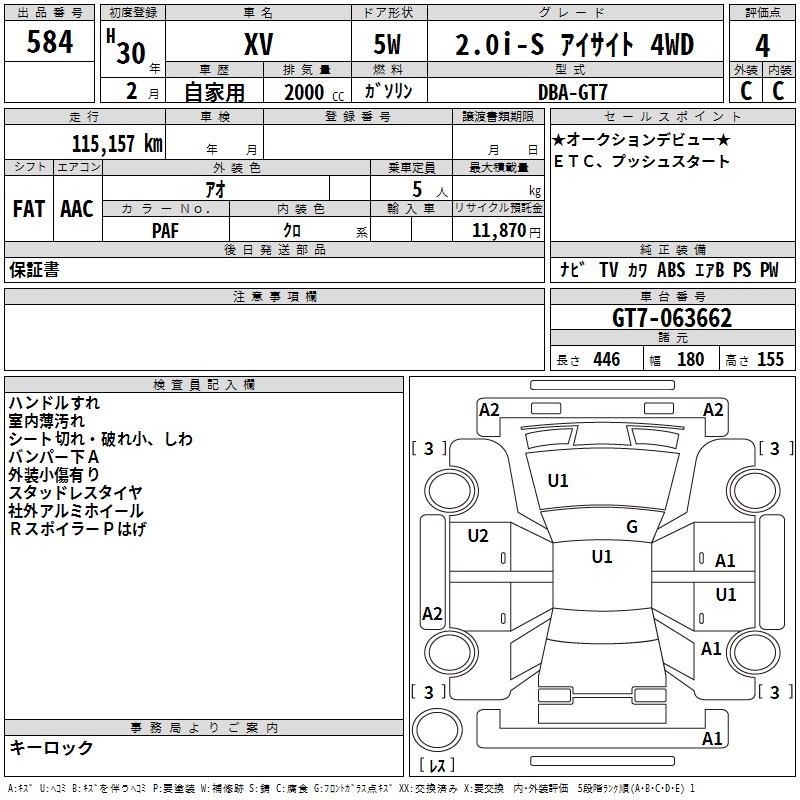Screen dimensions: 800x800
Task: Click the model code DBA-GT7
Action: click(572, 92)
